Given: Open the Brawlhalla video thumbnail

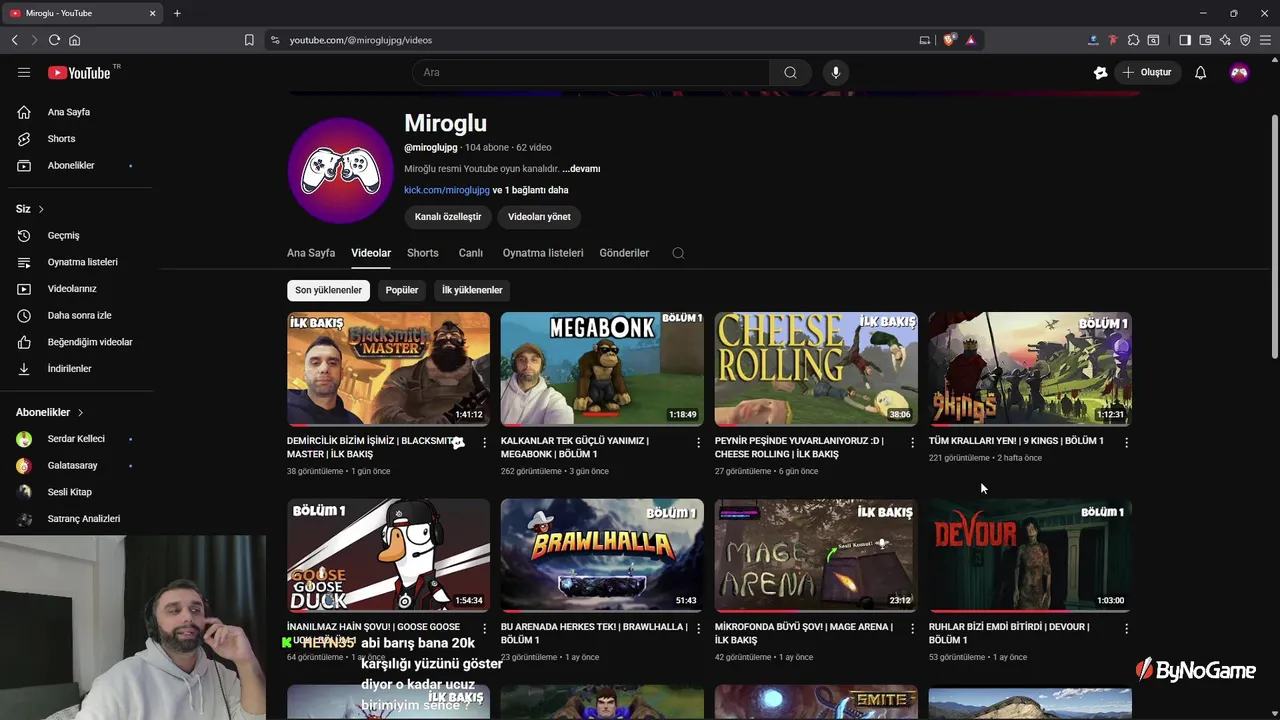Looking at the screenshot, I should click(602, 555).
